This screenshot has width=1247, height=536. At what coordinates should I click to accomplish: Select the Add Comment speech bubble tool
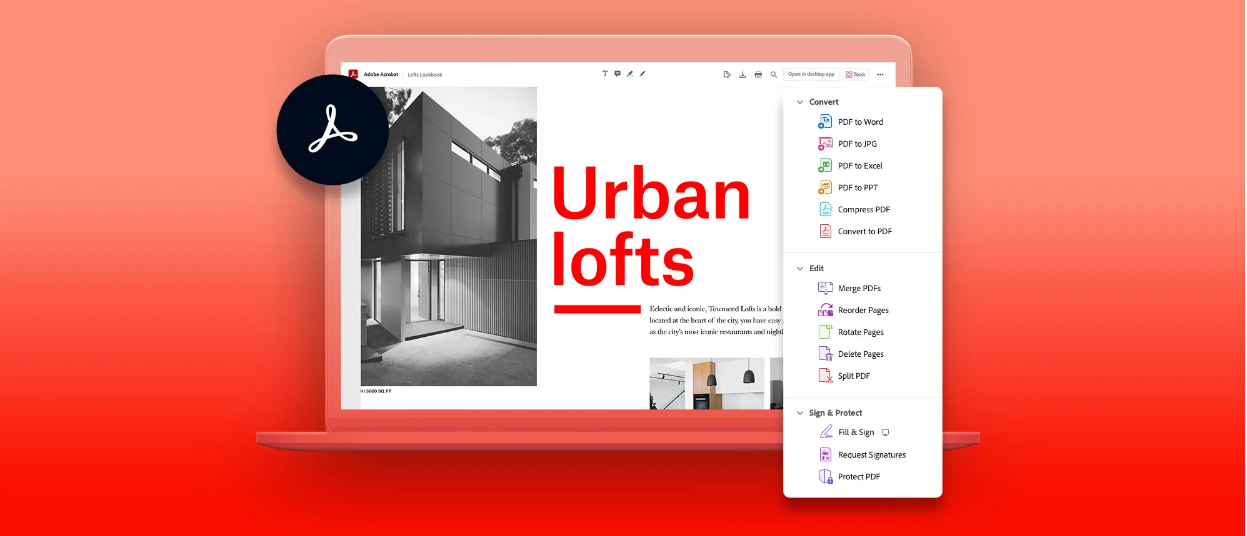click(x=617, y=74)
